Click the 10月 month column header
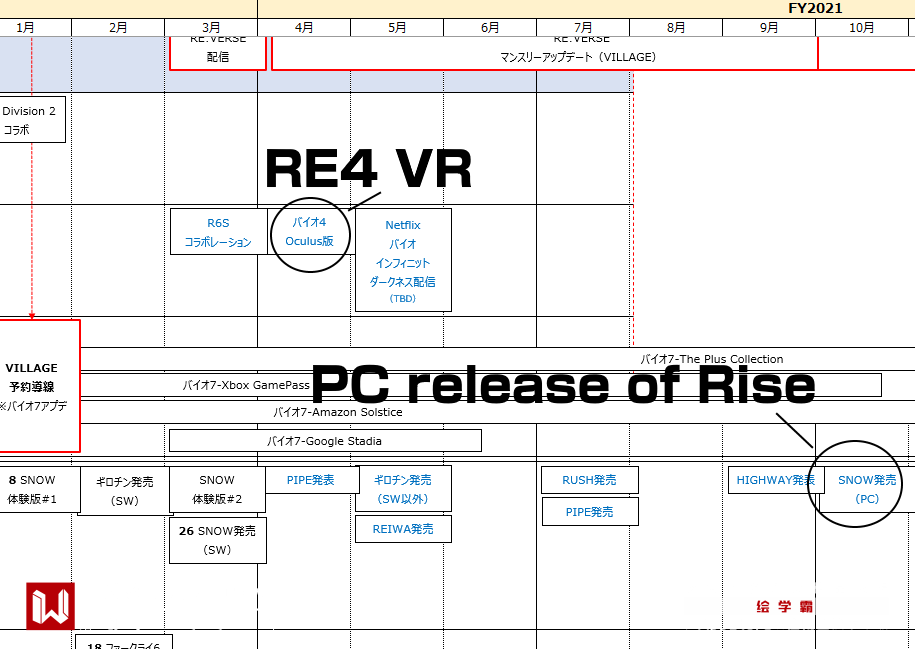The image size is (915, 649). [x=862, y=27]
